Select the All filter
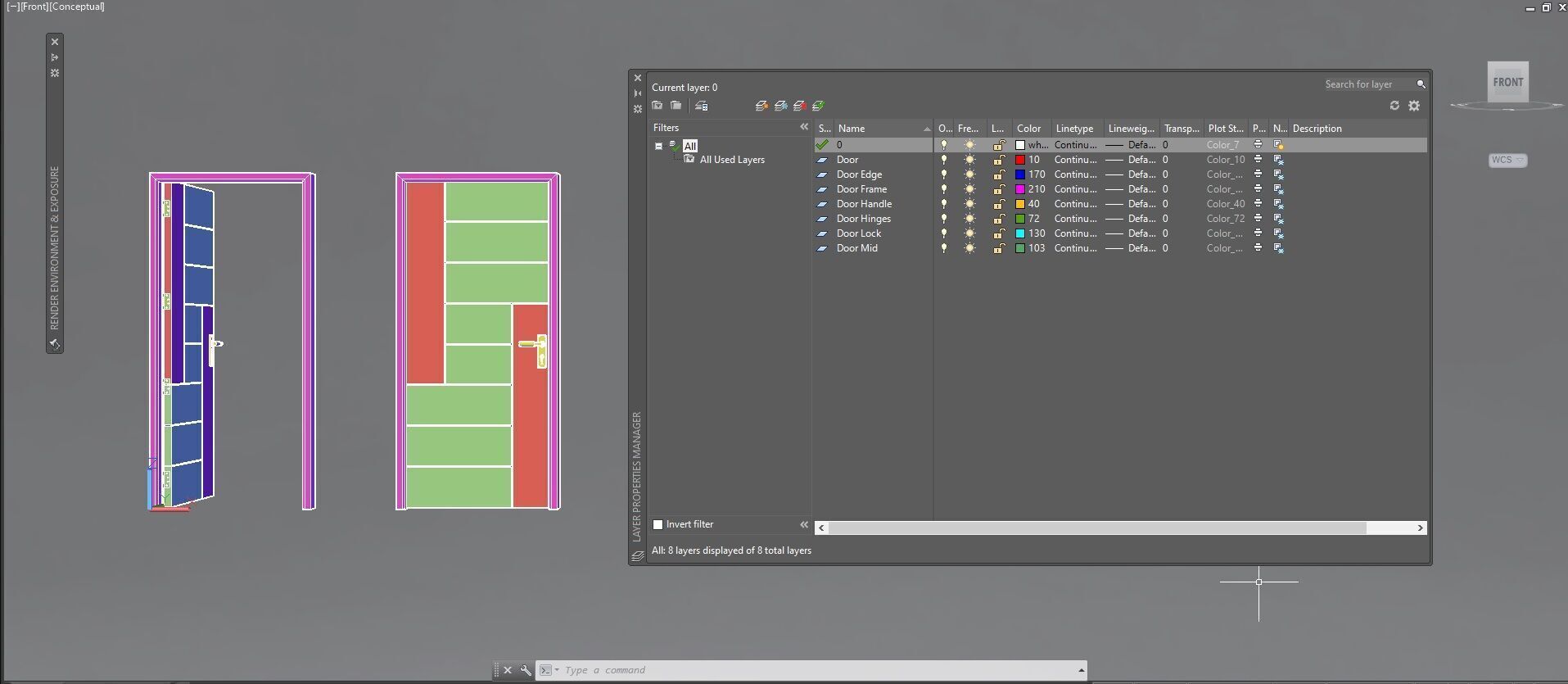 [690, 146]
